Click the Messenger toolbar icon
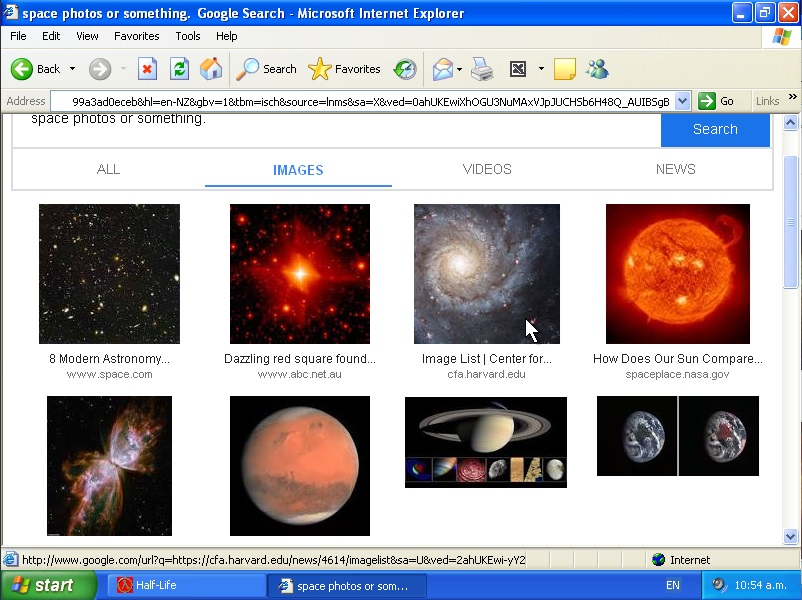 coord(597,69)
